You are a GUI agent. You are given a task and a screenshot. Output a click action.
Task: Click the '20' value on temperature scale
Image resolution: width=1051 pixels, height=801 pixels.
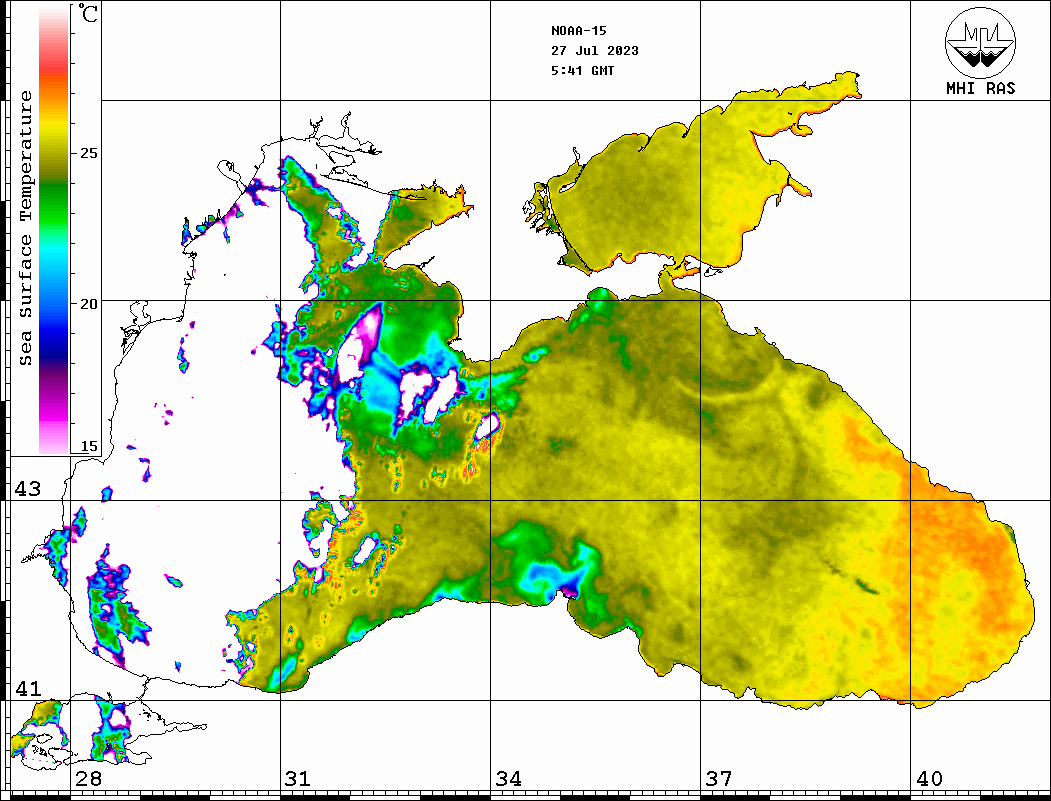click(88, 304)
